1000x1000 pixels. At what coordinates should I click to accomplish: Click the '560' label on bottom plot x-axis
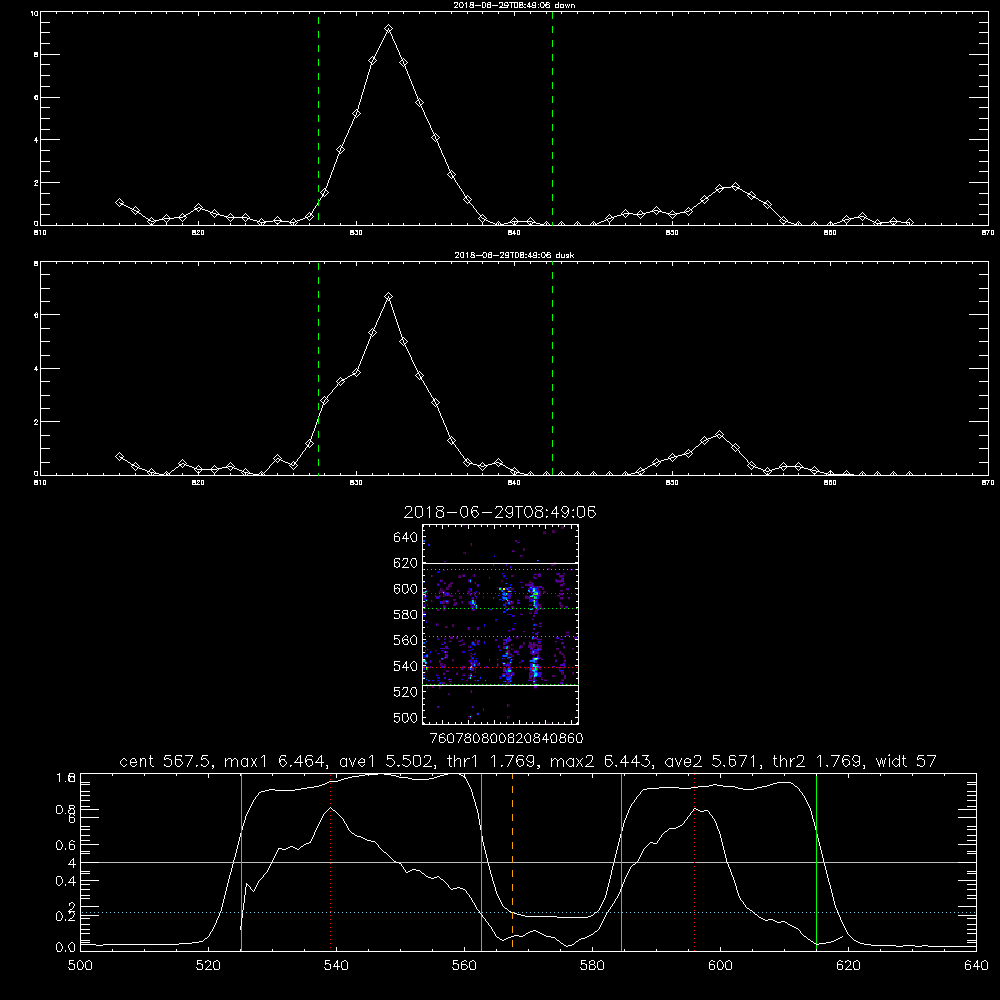pyautogui.click(x=464, y=966)
